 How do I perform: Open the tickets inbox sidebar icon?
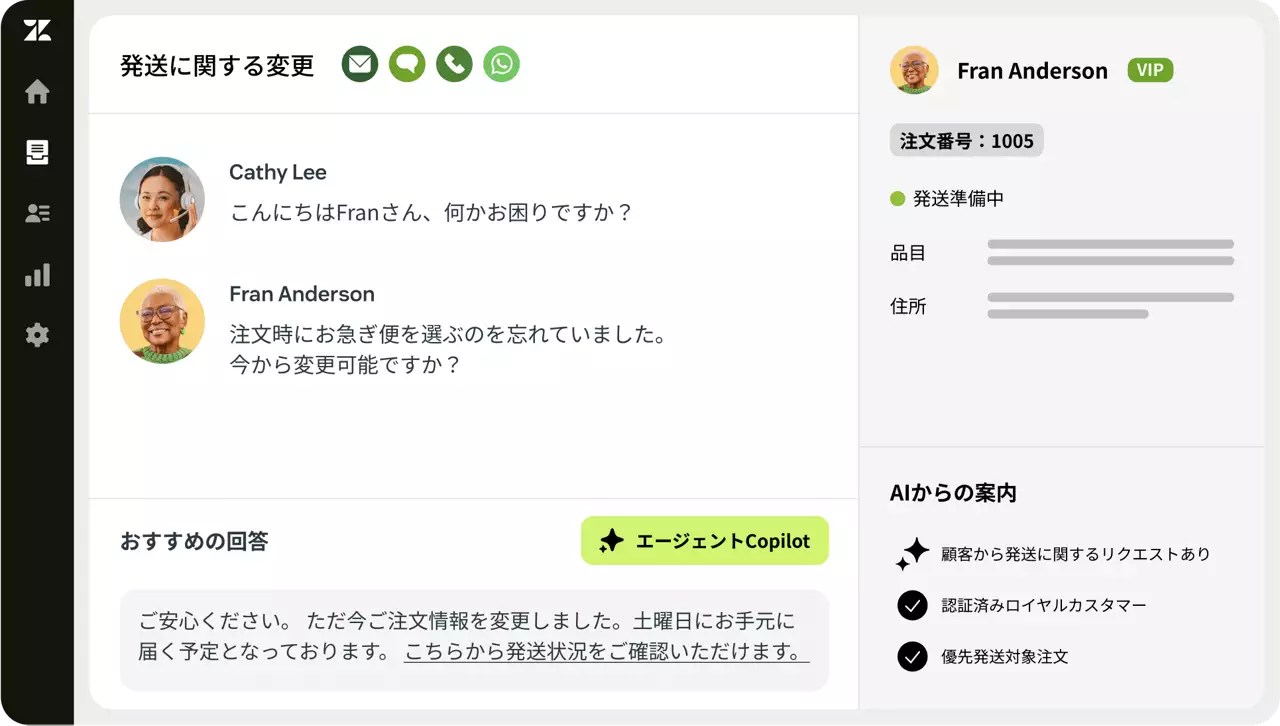pos(37,153)
